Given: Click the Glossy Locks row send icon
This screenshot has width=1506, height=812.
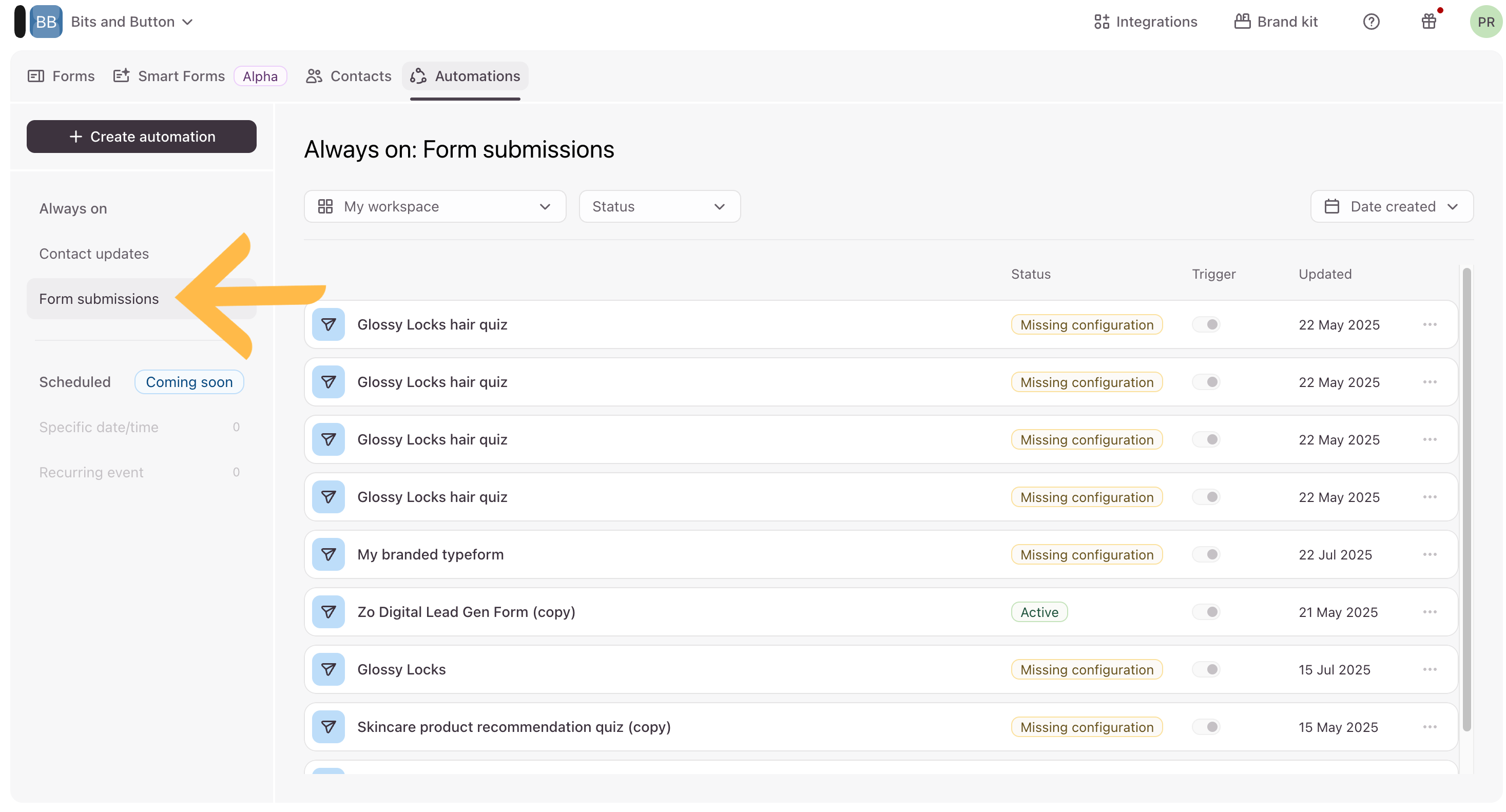Looking at the screenshot, I should coord(328,669).
